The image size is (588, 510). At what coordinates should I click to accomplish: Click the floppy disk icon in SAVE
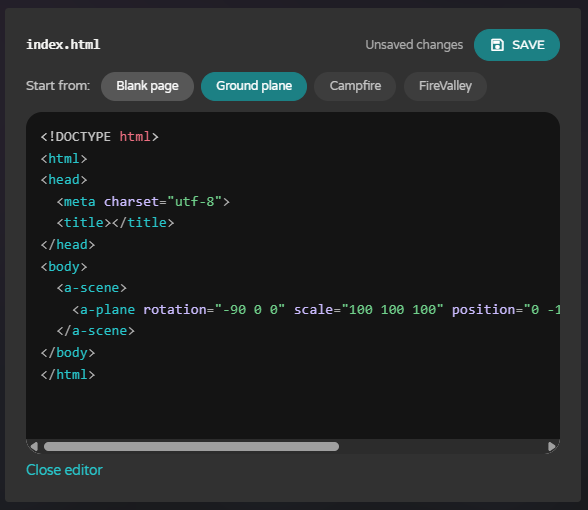[497, 45]
